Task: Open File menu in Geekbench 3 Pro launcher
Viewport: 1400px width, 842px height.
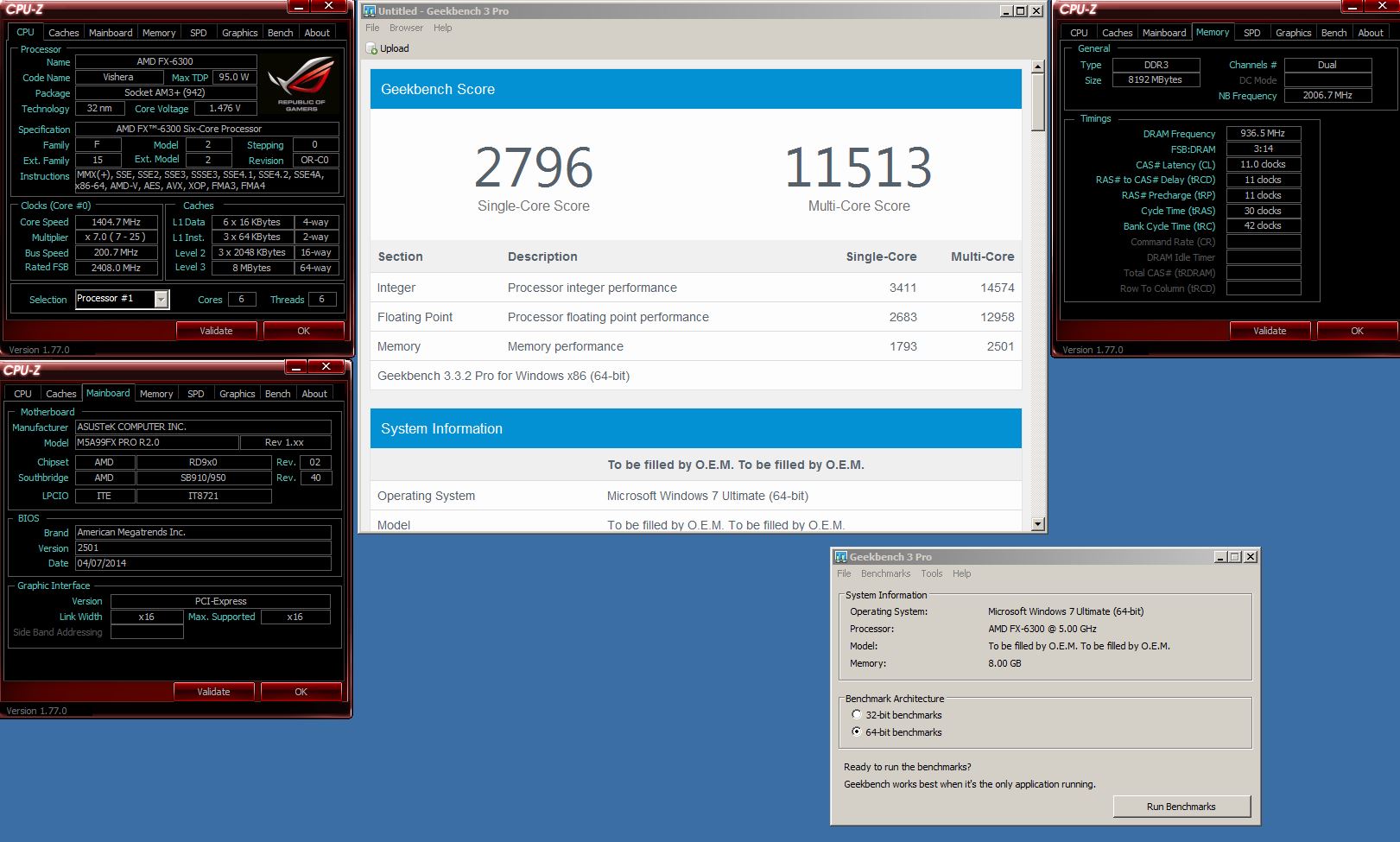Action: click(844, 573)
